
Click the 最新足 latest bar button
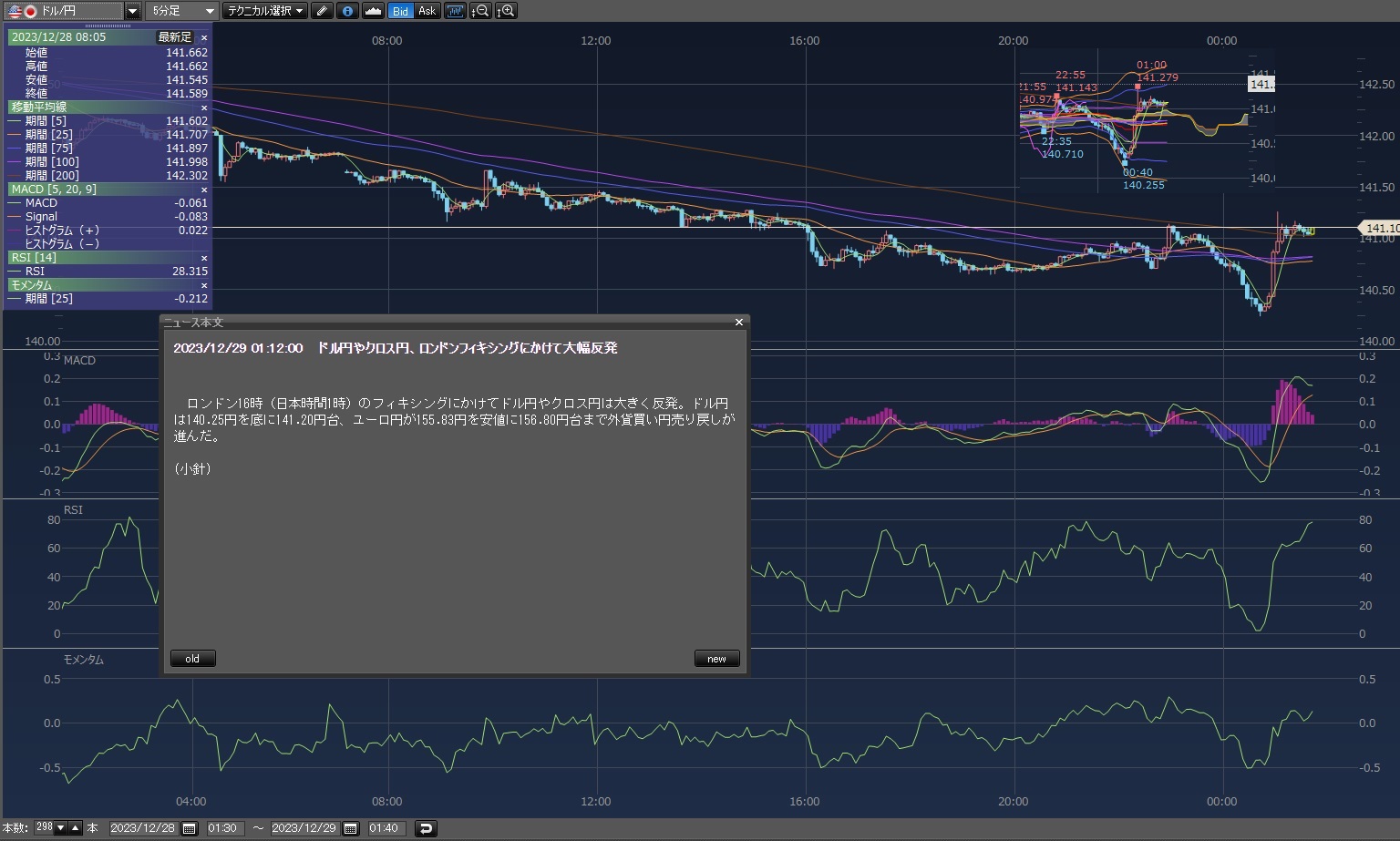coord(174,37)
